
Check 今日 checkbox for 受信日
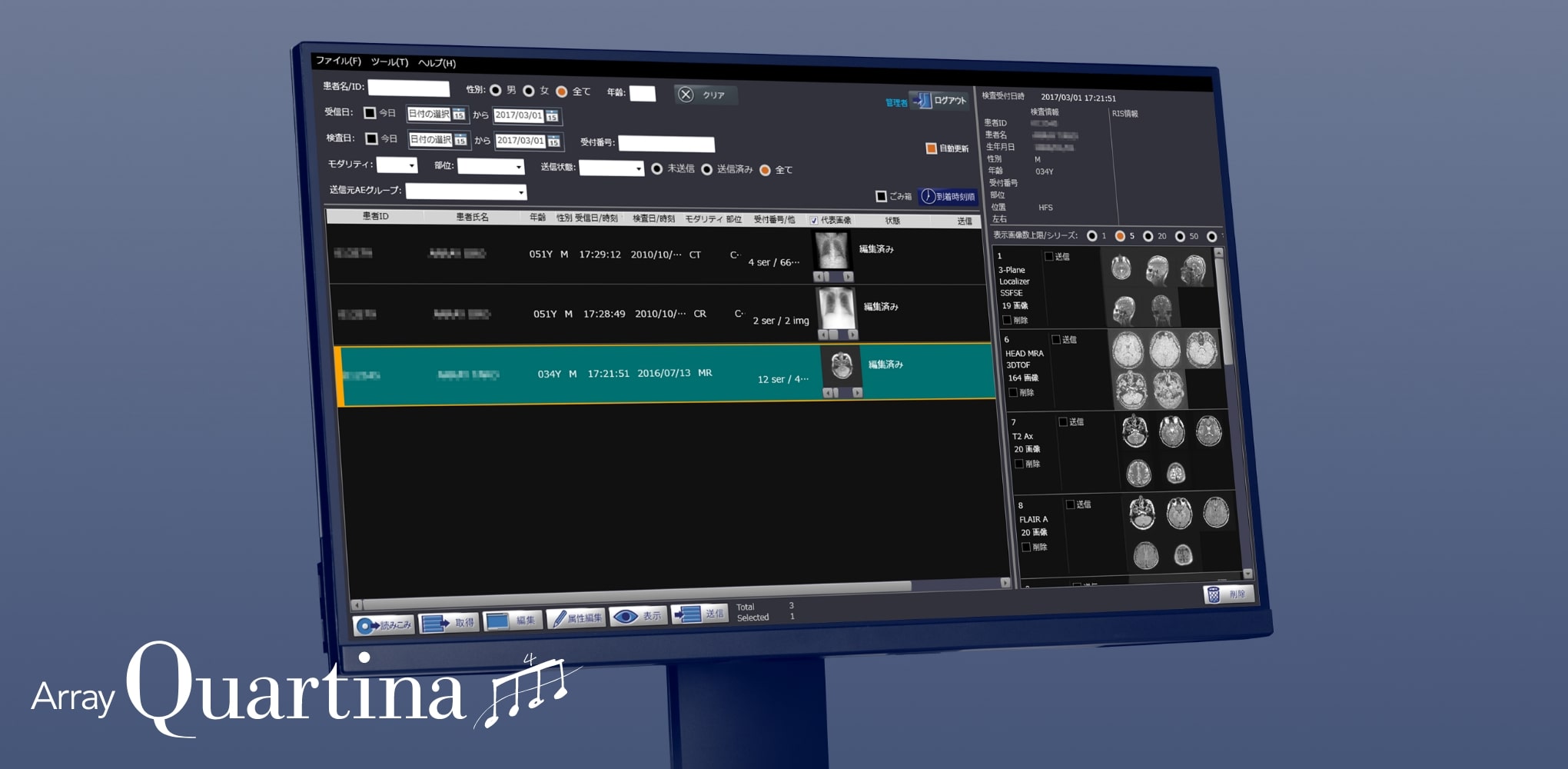coord(370,113)
